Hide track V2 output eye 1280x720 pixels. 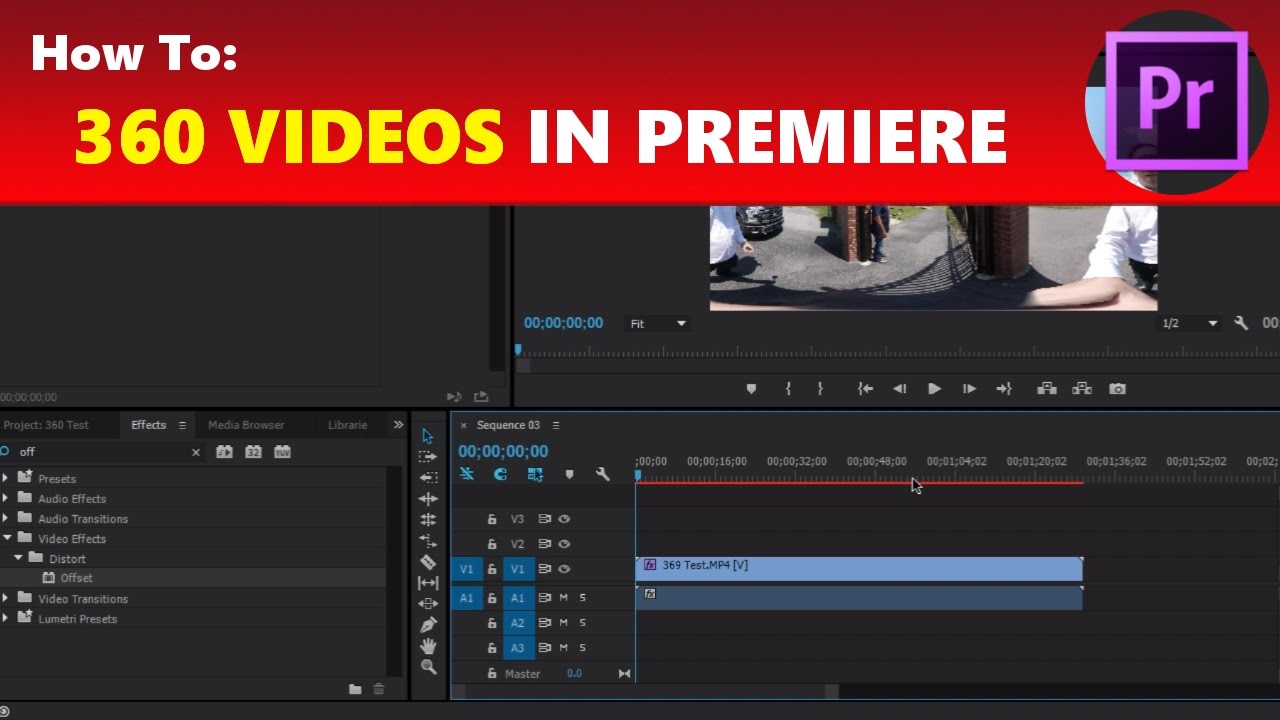(x=564, y=544)
